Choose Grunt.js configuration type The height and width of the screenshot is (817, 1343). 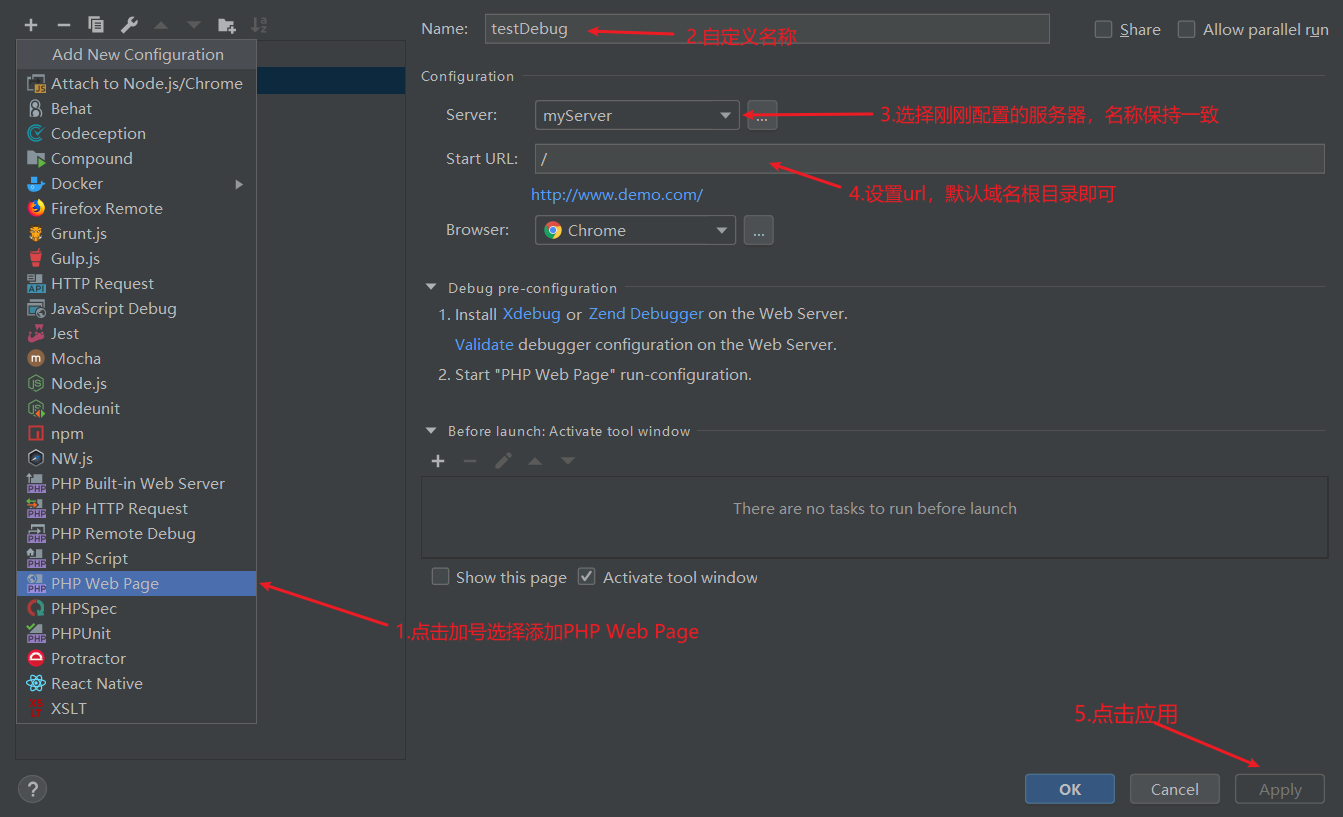pos(136,233)
